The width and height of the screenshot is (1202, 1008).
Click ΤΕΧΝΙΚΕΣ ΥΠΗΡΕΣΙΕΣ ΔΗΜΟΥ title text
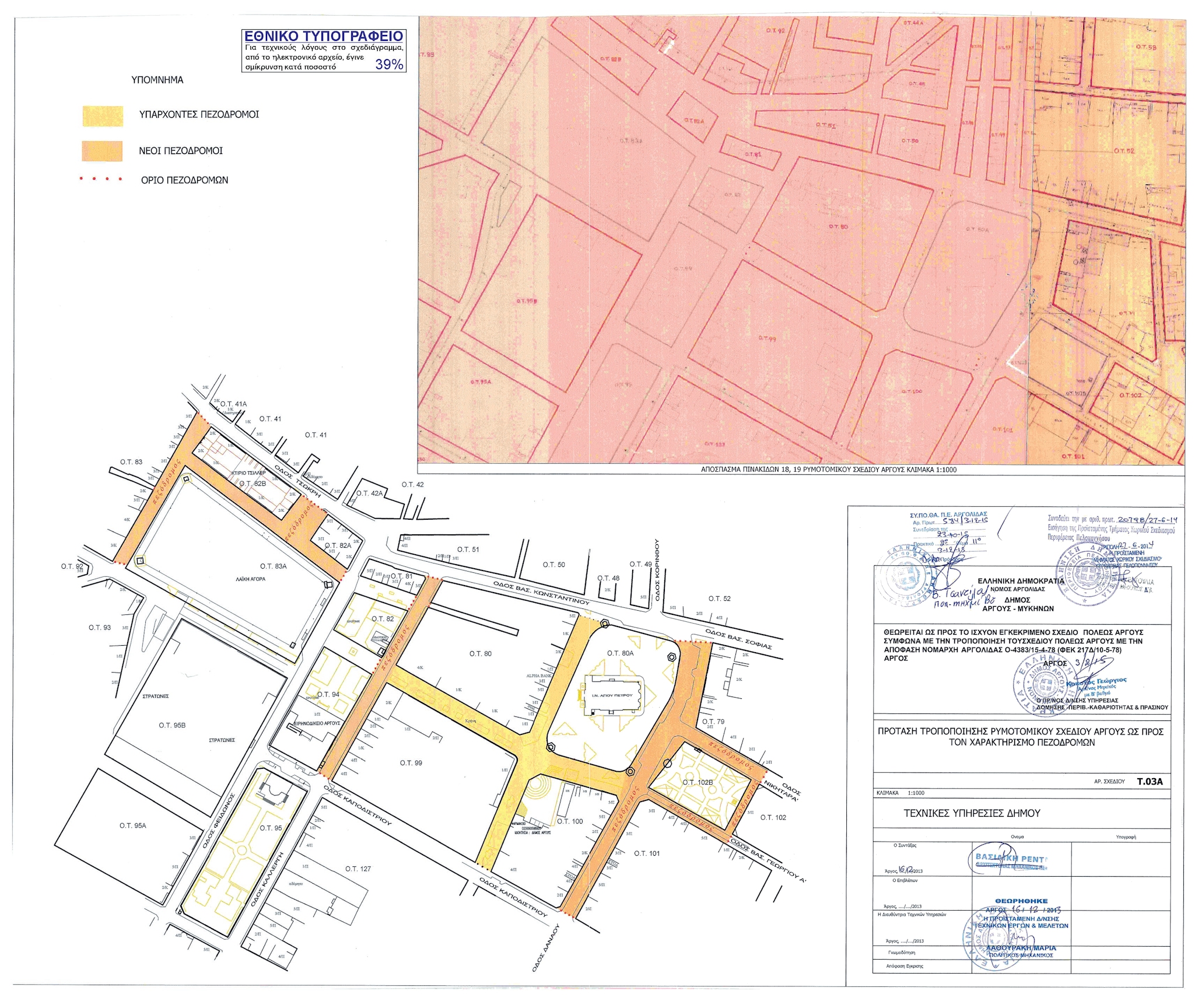972,813
